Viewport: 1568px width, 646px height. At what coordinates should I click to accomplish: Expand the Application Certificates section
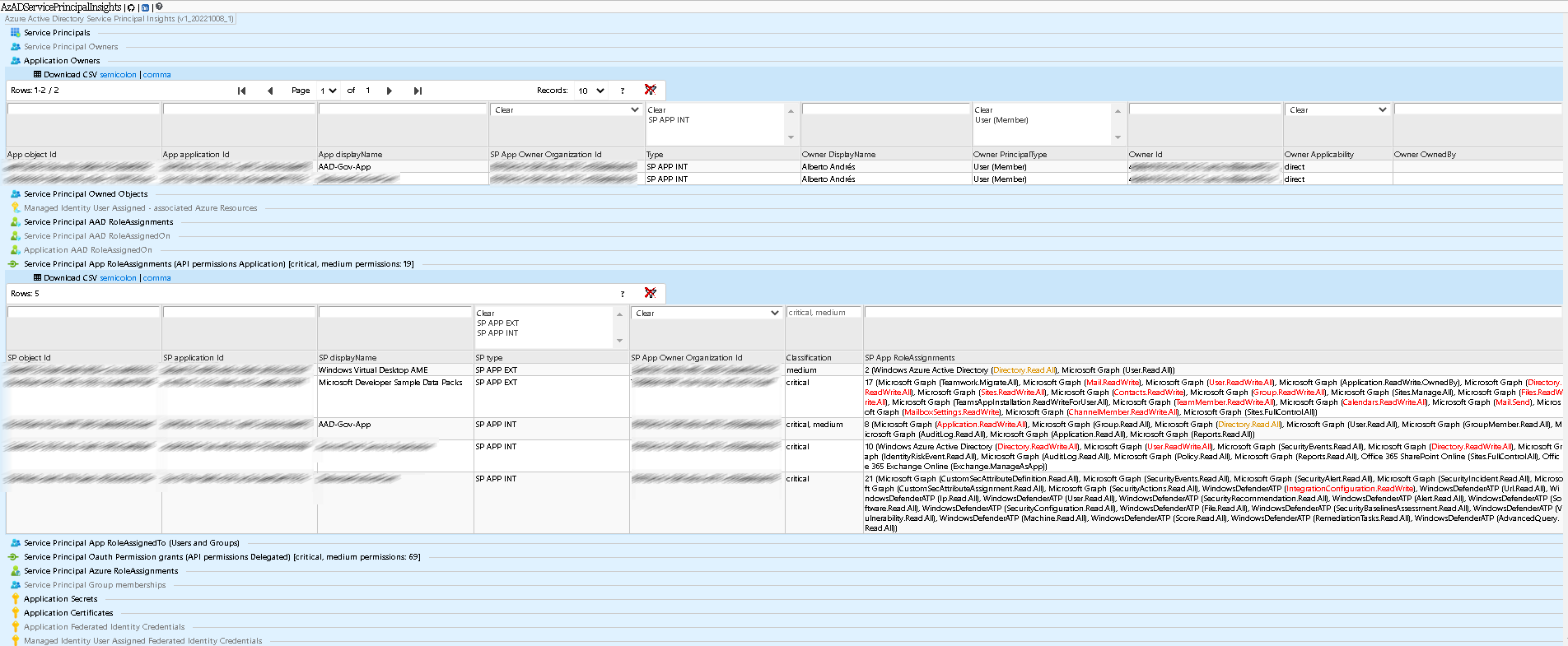[x=68, y=613]
